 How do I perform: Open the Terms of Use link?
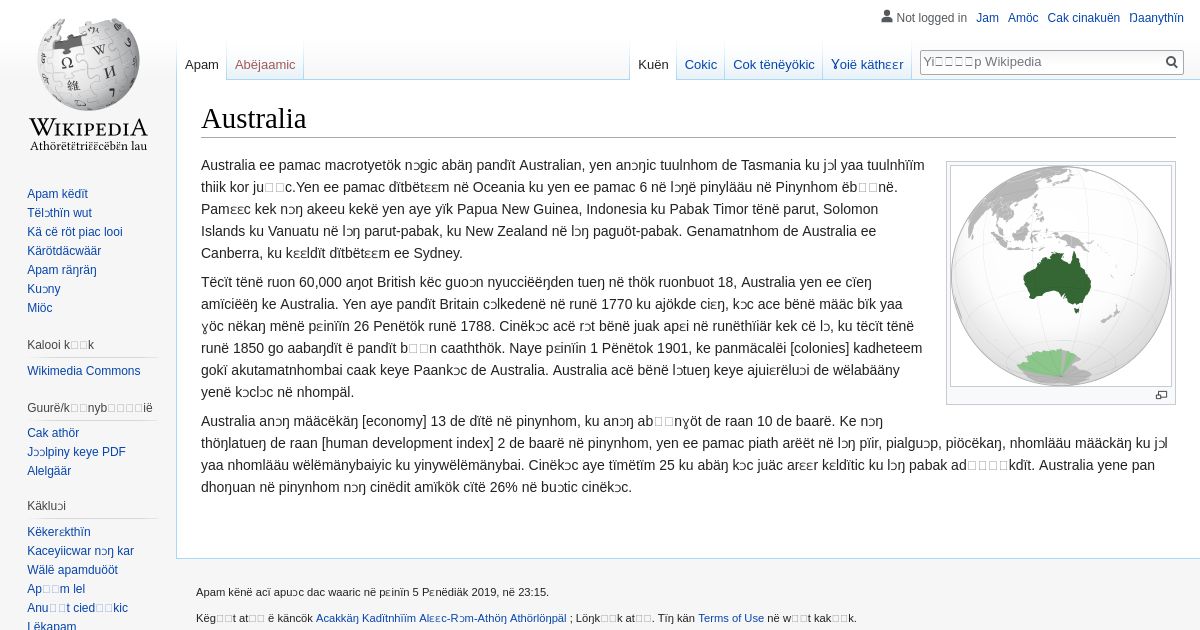coord(731,618)
